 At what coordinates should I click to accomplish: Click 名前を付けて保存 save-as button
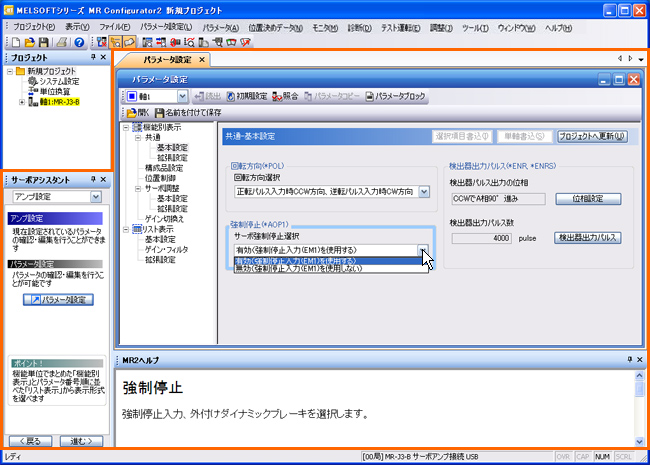click(x=190, y=112)
